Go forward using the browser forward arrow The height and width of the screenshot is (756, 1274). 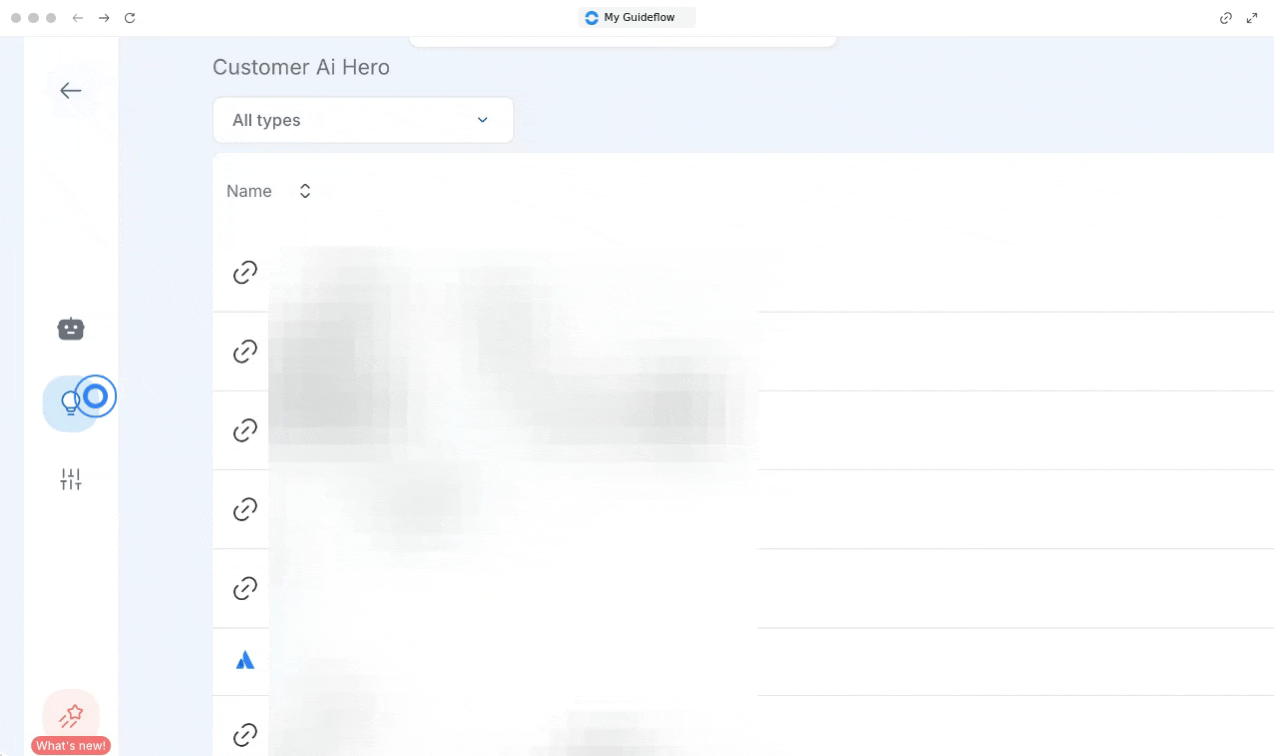point(104,18)
